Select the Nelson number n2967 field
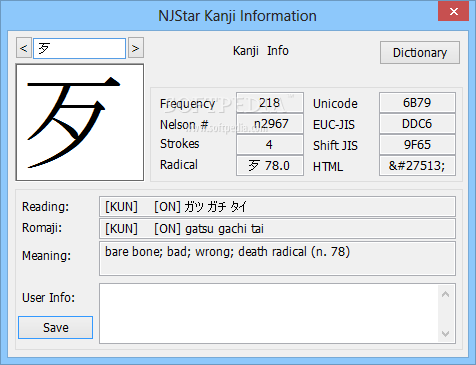Viewport: 476px width, 365px height. 270,124
